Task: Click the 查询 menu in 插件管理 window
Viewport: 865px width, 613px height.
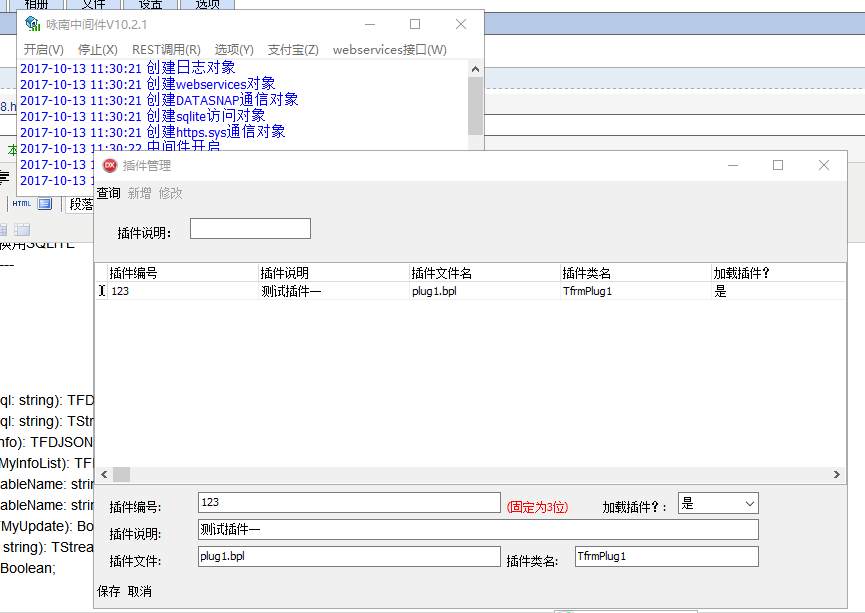Action: [x=109, y=193]
